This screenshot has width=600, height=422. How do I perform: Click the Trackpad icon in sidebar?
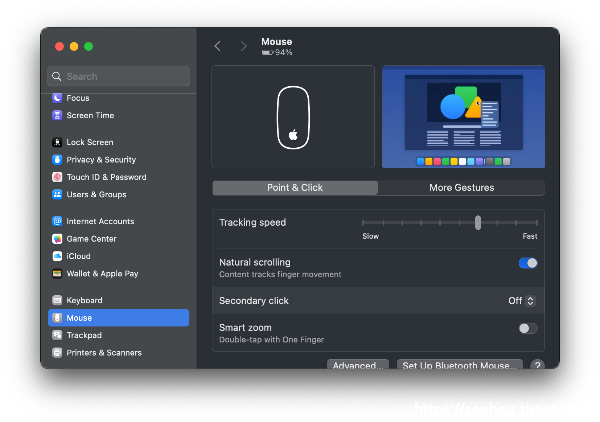[x=57, y=335]
